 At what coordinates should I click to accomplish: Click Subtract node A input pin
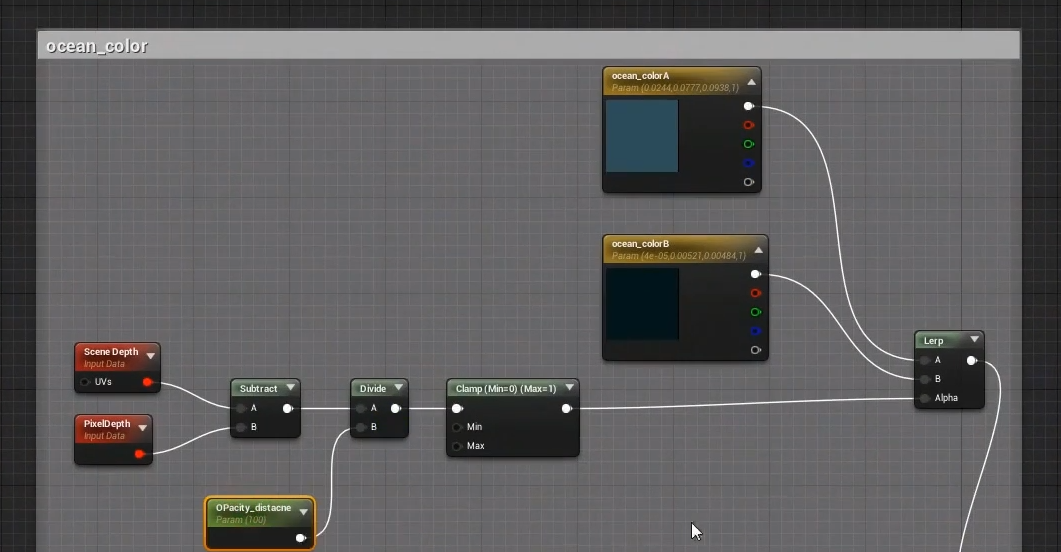tap(241, 409)
